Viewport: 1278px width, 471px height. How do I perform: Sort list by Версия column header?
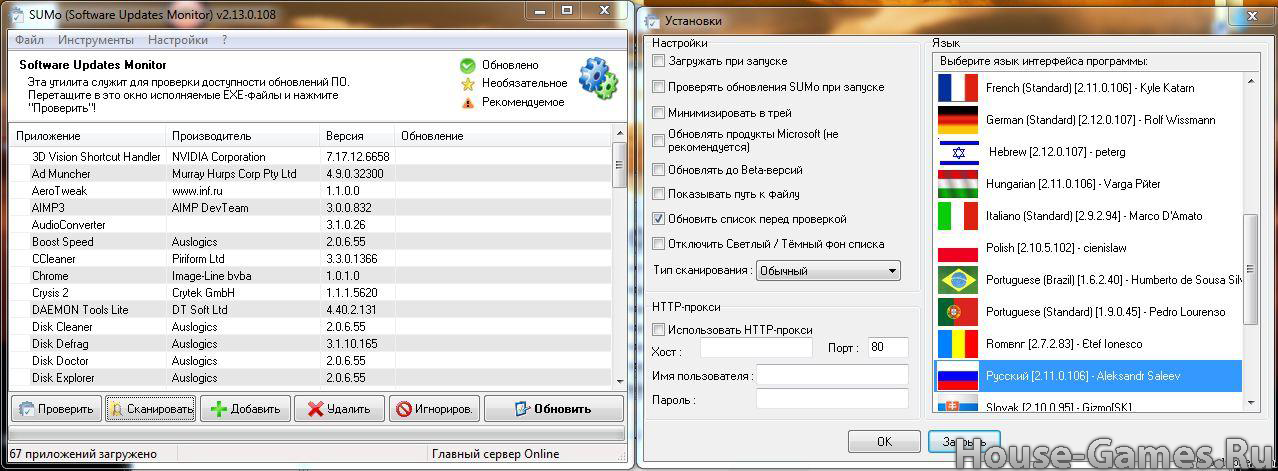pyautogui.click(x=357, y=135)
